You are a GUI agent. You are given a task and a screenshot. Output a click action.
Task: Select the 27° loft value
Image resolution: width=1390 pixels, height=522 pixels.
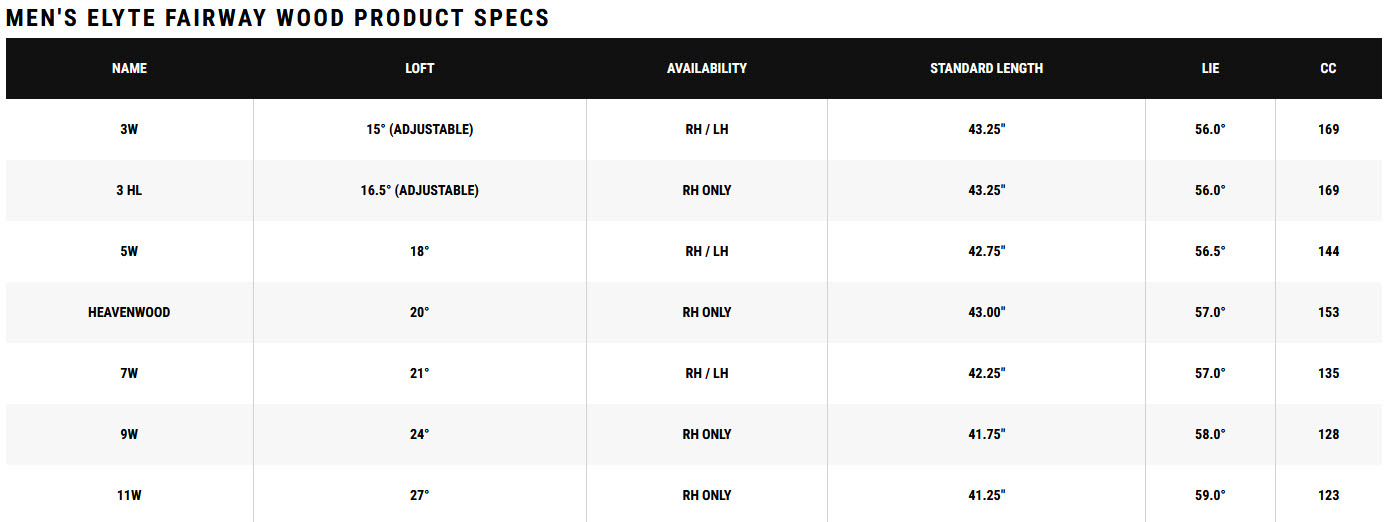pos(420,496)
